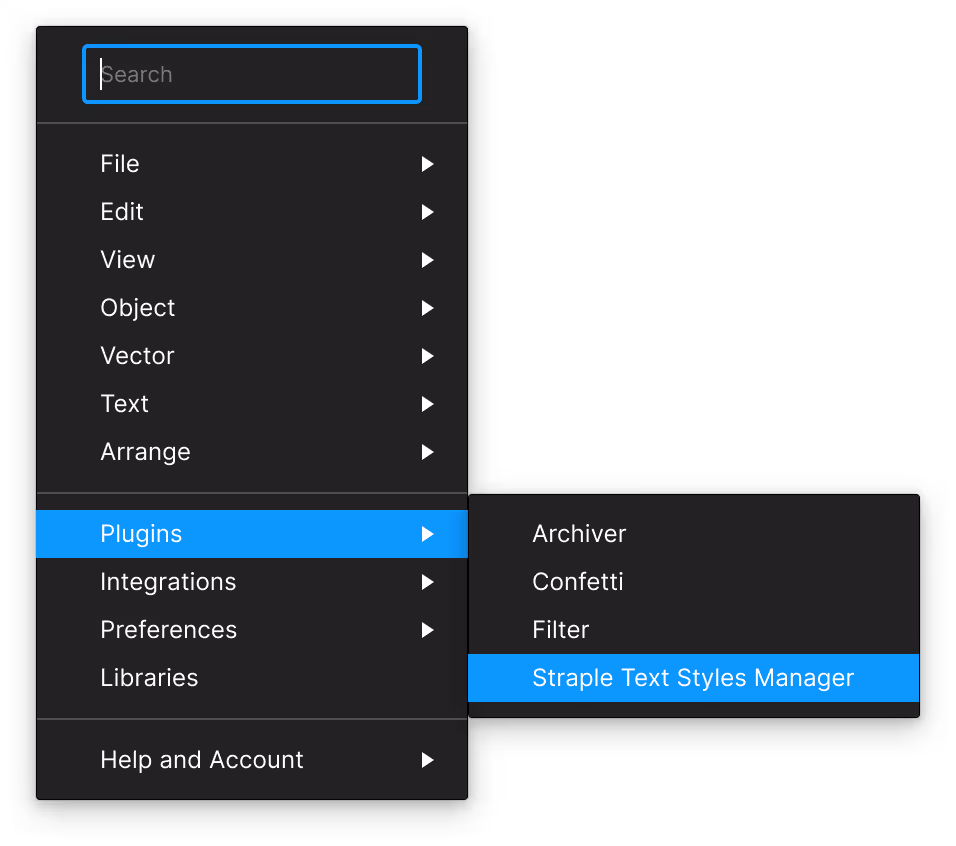
Task: Launch Straple Text Styles Manager plugin
Action: pos(694,678)
